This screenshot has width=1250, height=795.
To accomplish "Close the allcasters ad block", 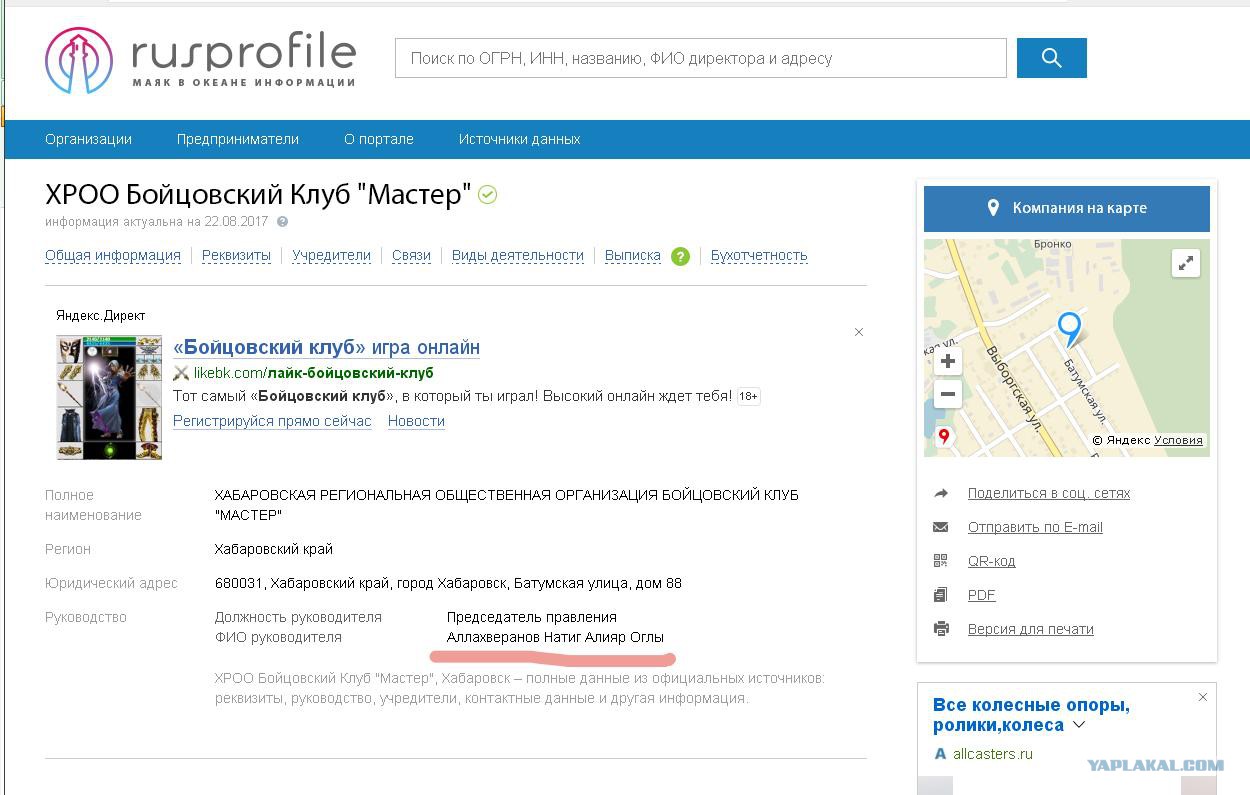I will [1203, 697].
